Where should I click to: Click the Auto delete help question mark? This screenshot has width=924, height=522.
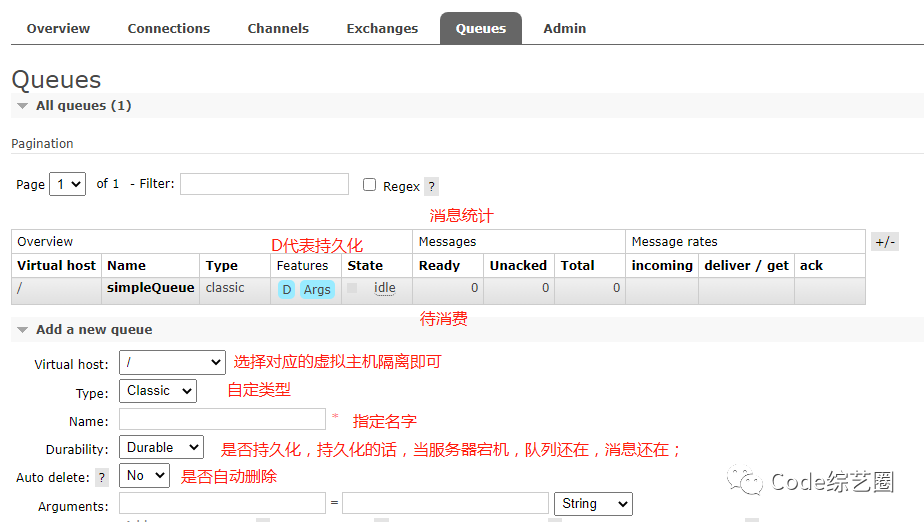101,478
